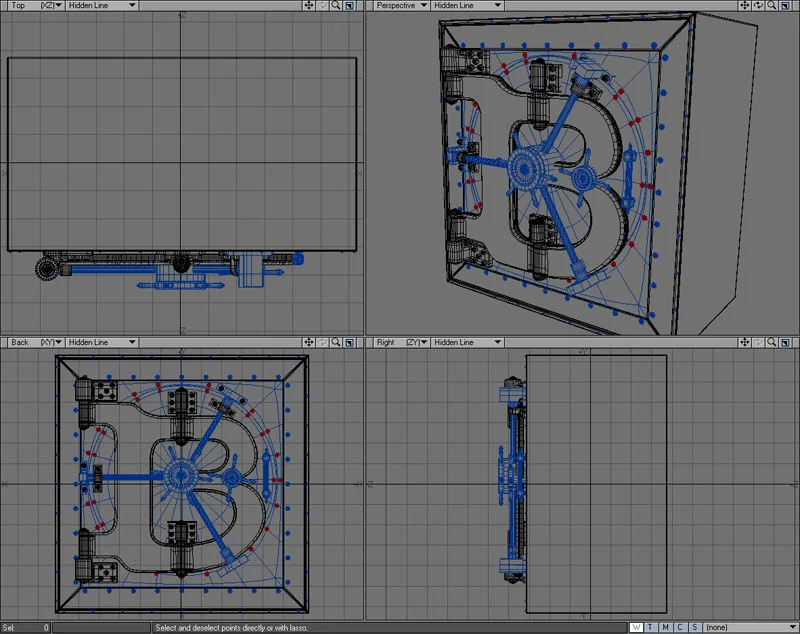The height and width of the screenshot is (634, 800).
Task: Click the zoom magnifier in the Right viewport
Action: coord(772,343)
